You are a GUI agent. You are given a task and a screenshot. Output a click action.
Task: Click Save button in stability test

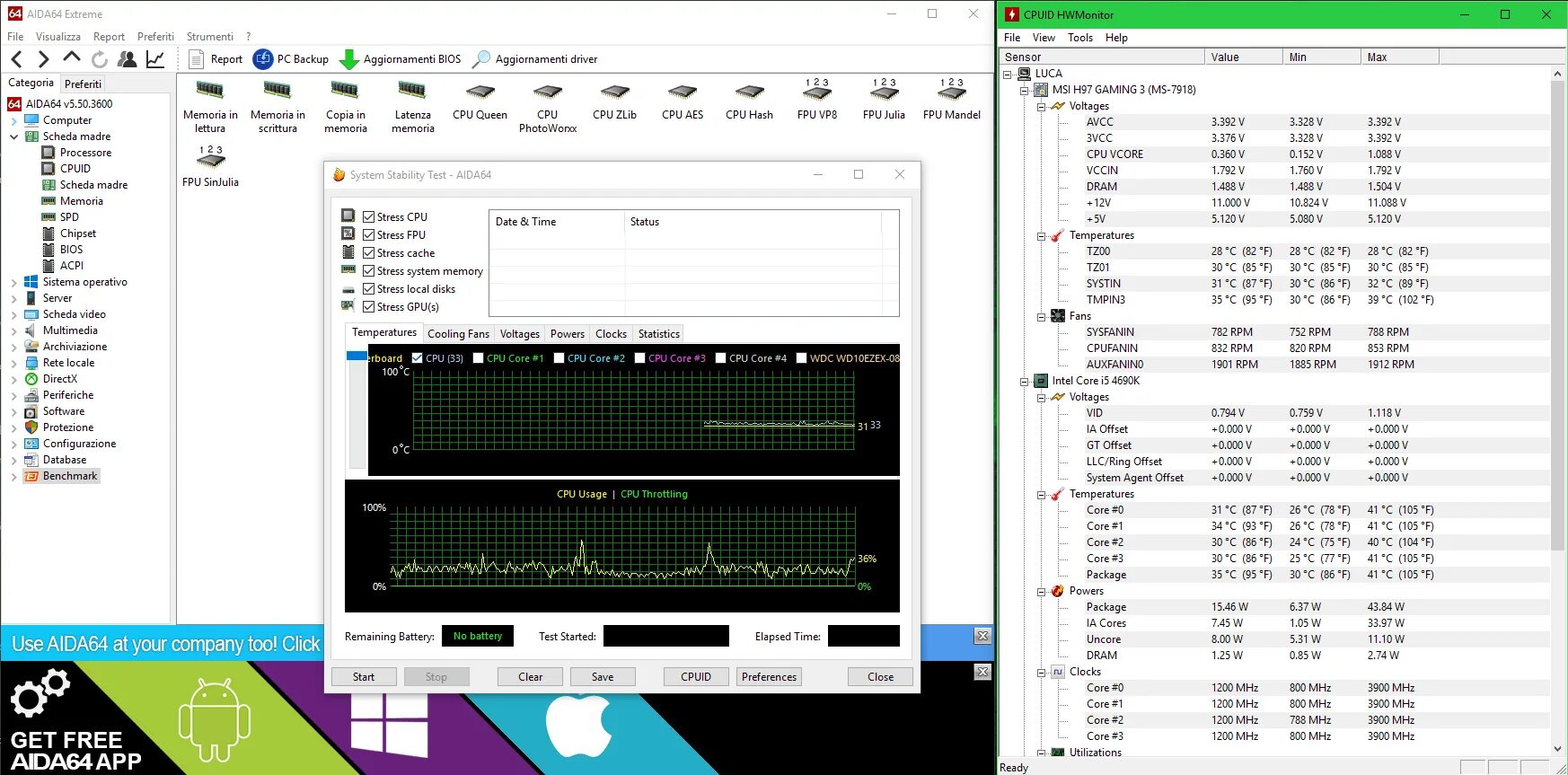click(x=603, y=677)
